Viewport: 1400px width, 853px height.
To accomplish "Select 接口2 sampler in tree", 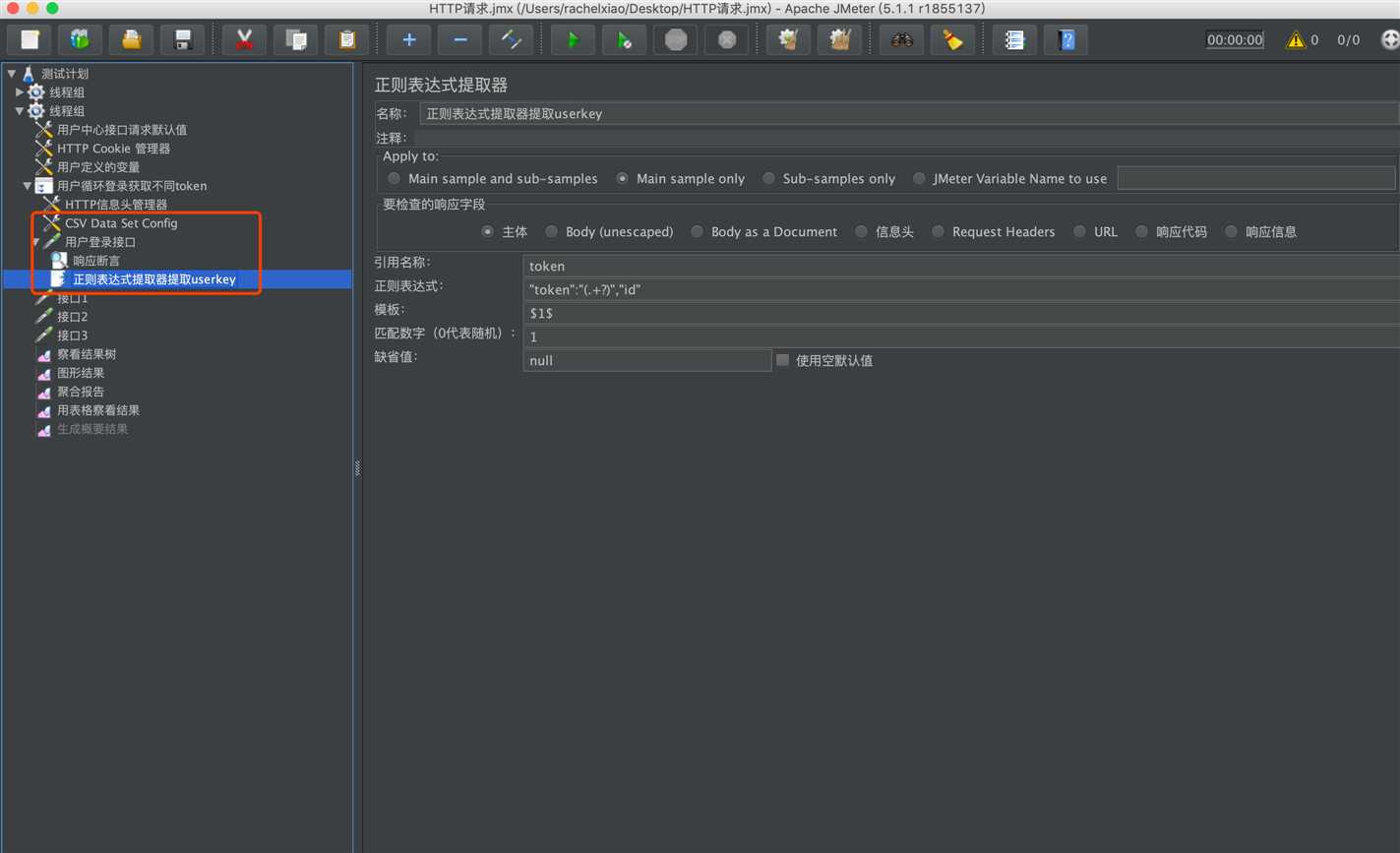I will tap(72, 316).
